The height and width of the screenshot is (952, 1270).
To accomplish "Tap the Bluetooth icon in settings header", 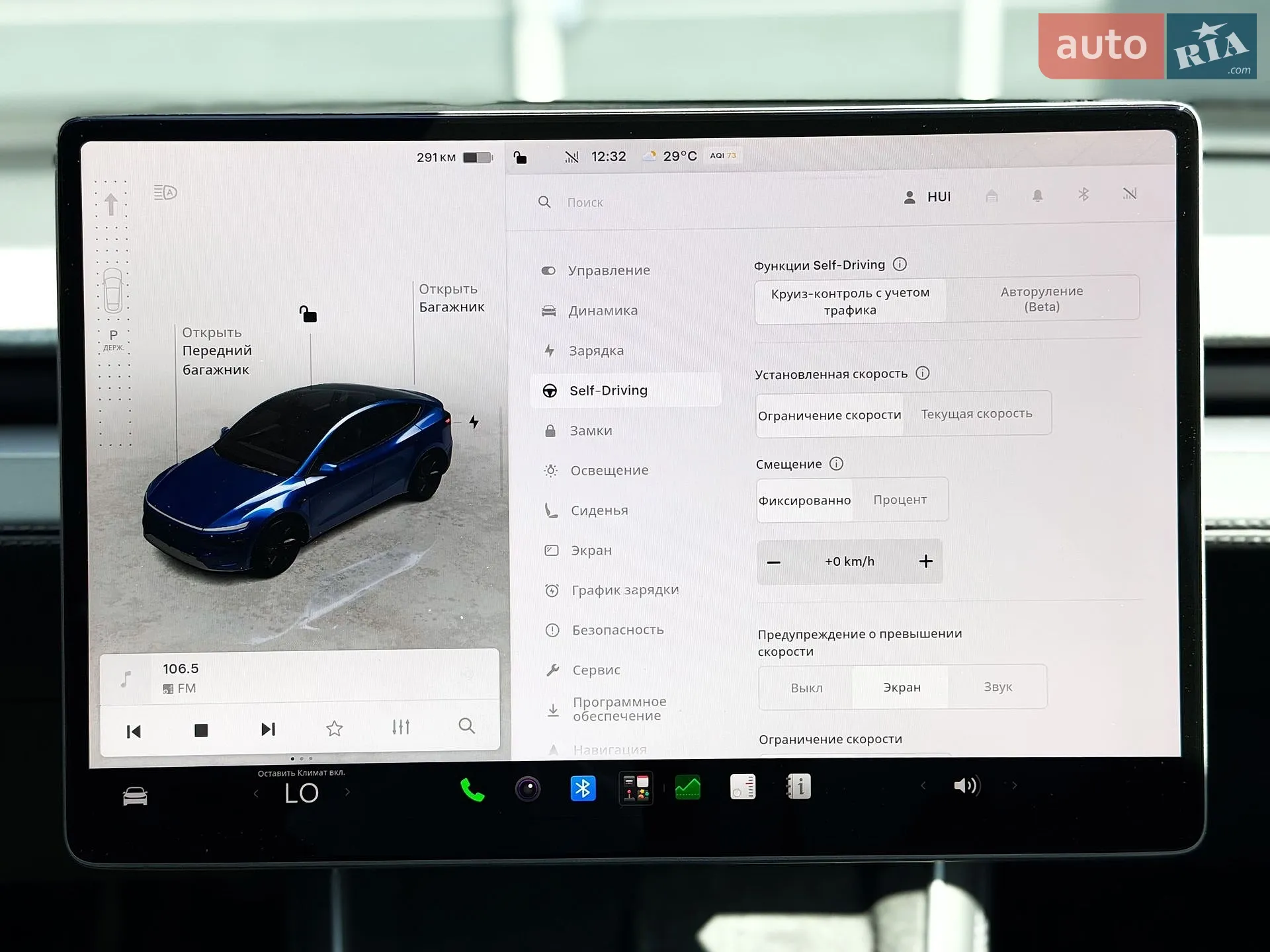I will point(1083,194).
